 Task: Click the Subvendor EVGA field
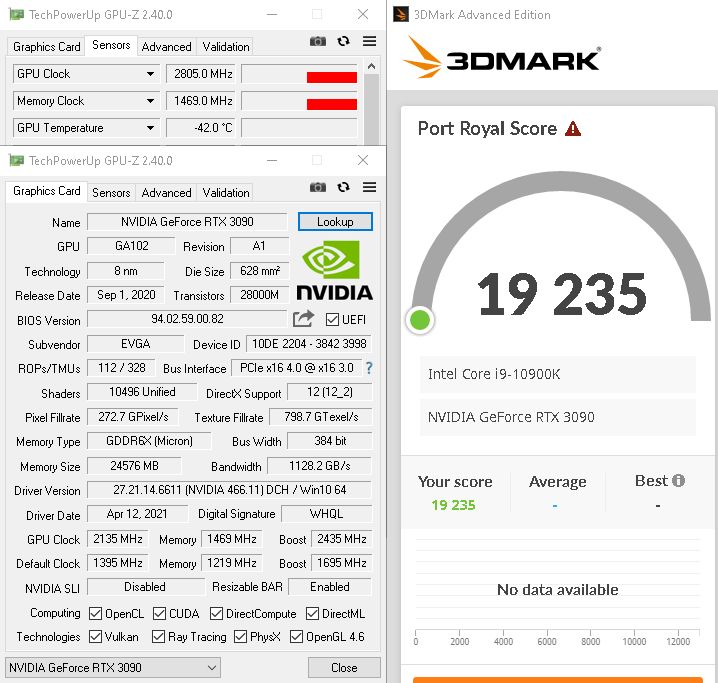(136, 344)
